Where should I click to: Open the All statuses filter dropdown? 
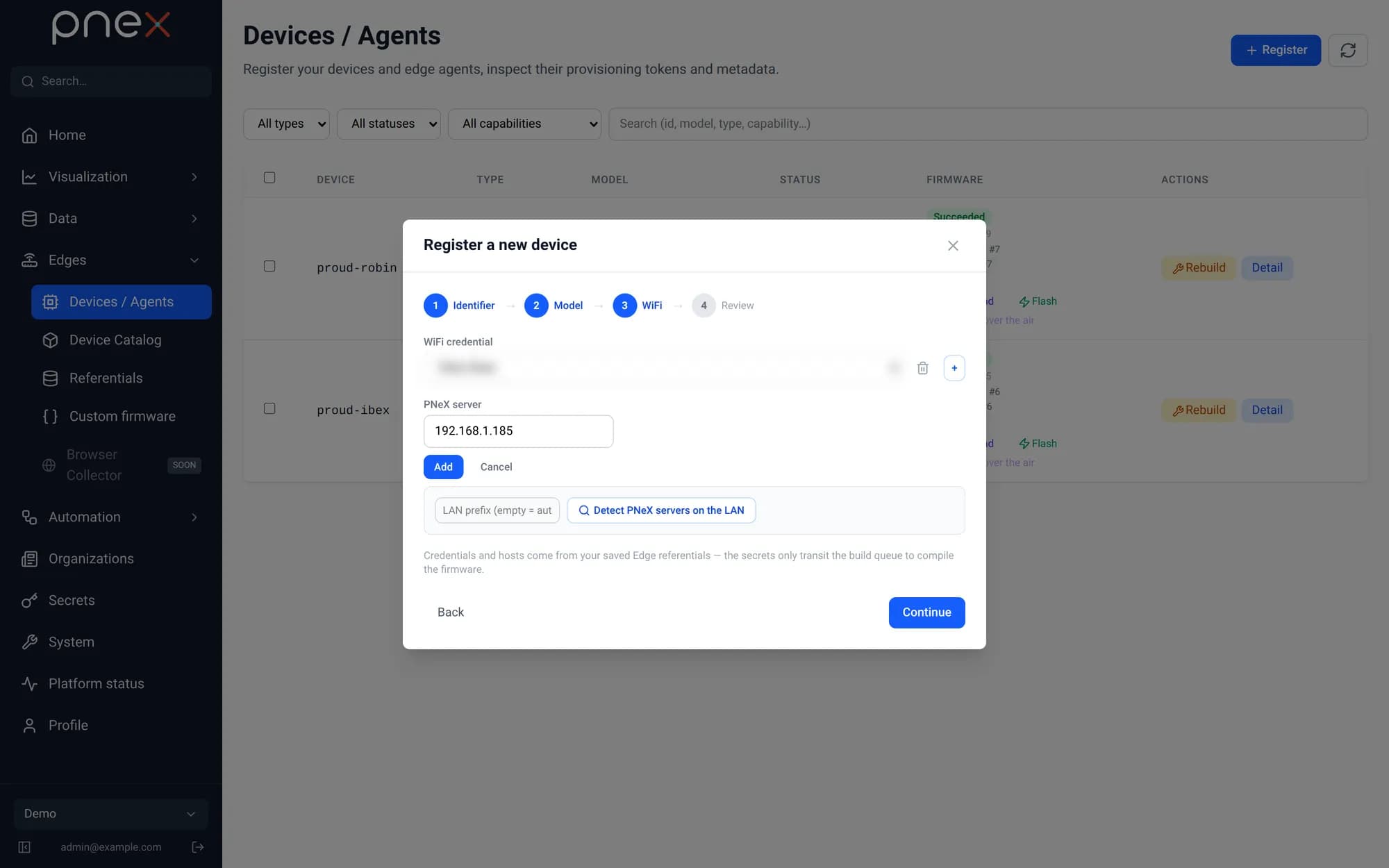pos(389,124)
